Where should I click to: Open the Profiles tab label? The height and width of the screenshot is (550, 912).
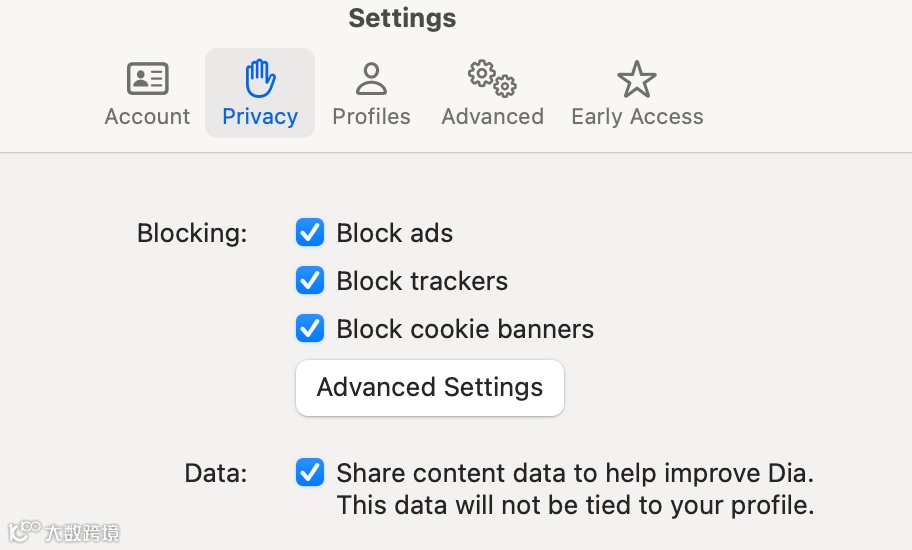coord(371,116)
